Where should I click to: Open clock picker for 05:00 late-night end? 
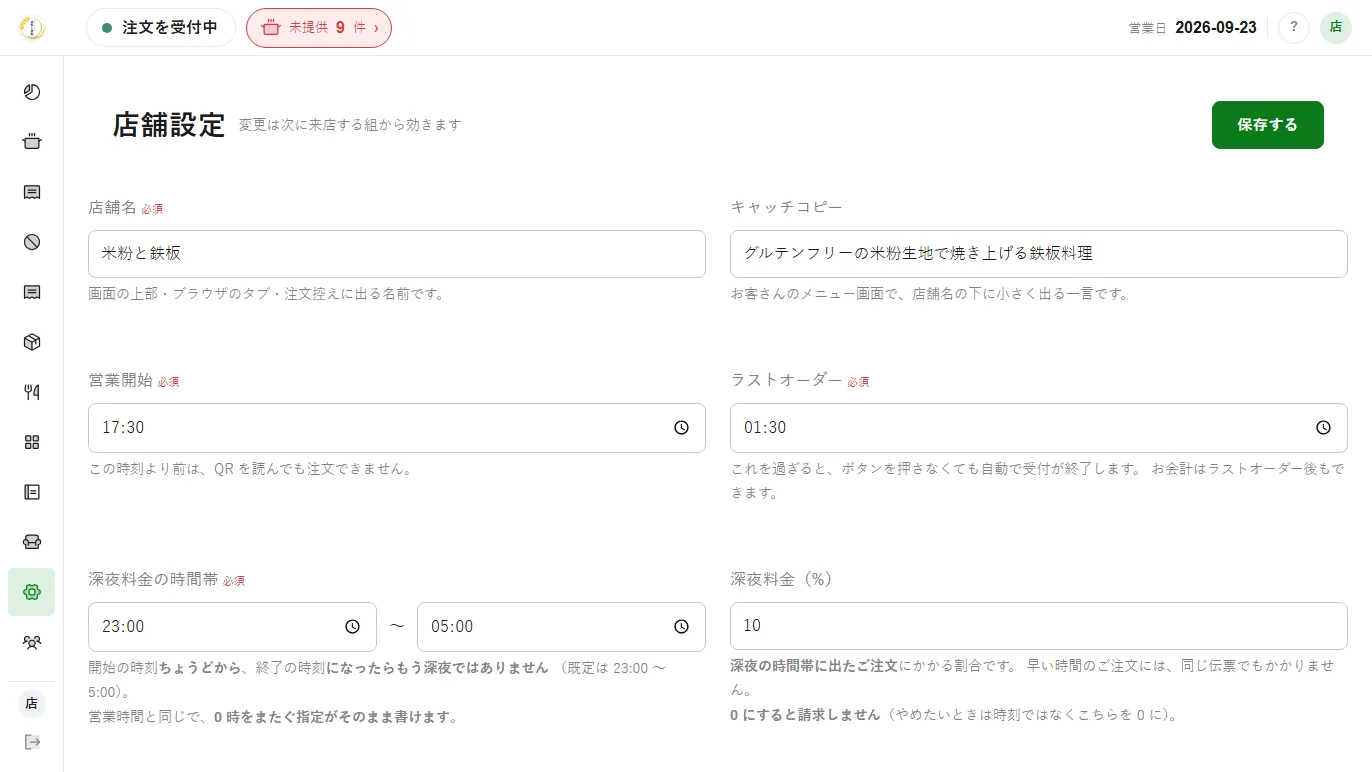coord(681,627)
